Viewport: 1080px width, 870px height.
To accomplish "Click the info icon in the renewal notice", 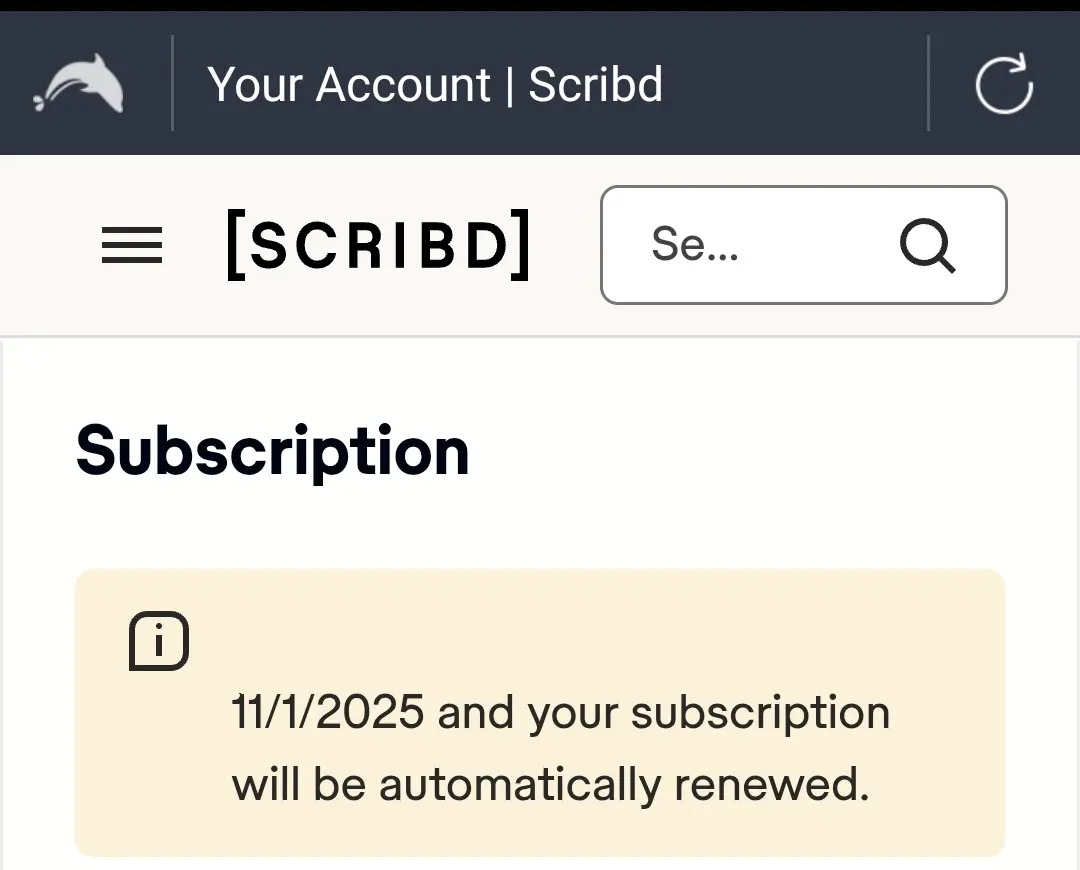I will point(159,641).
